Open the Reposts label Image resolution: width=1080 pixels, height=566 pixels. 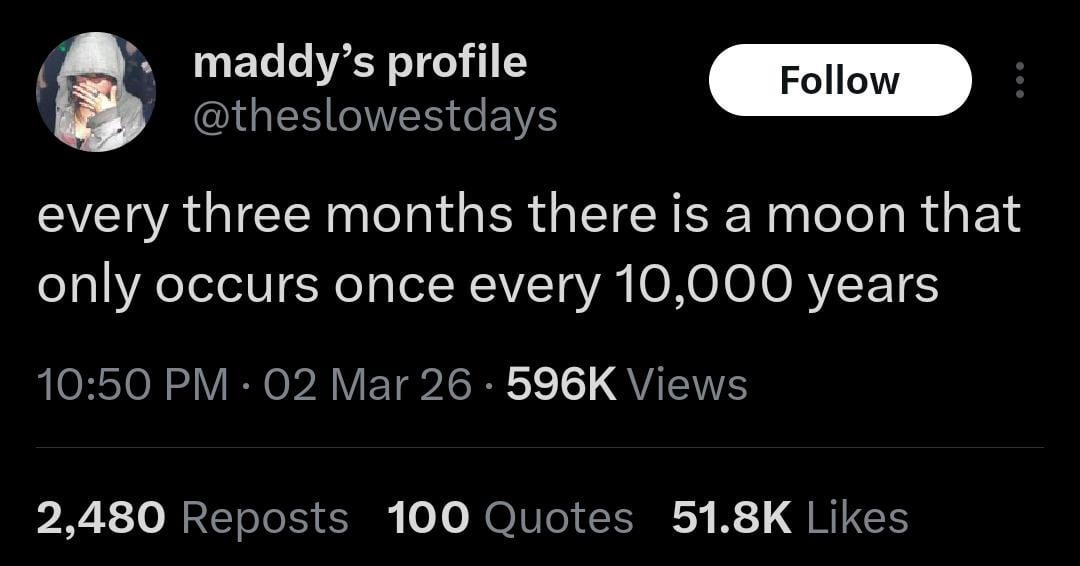(x=265, y=518)
